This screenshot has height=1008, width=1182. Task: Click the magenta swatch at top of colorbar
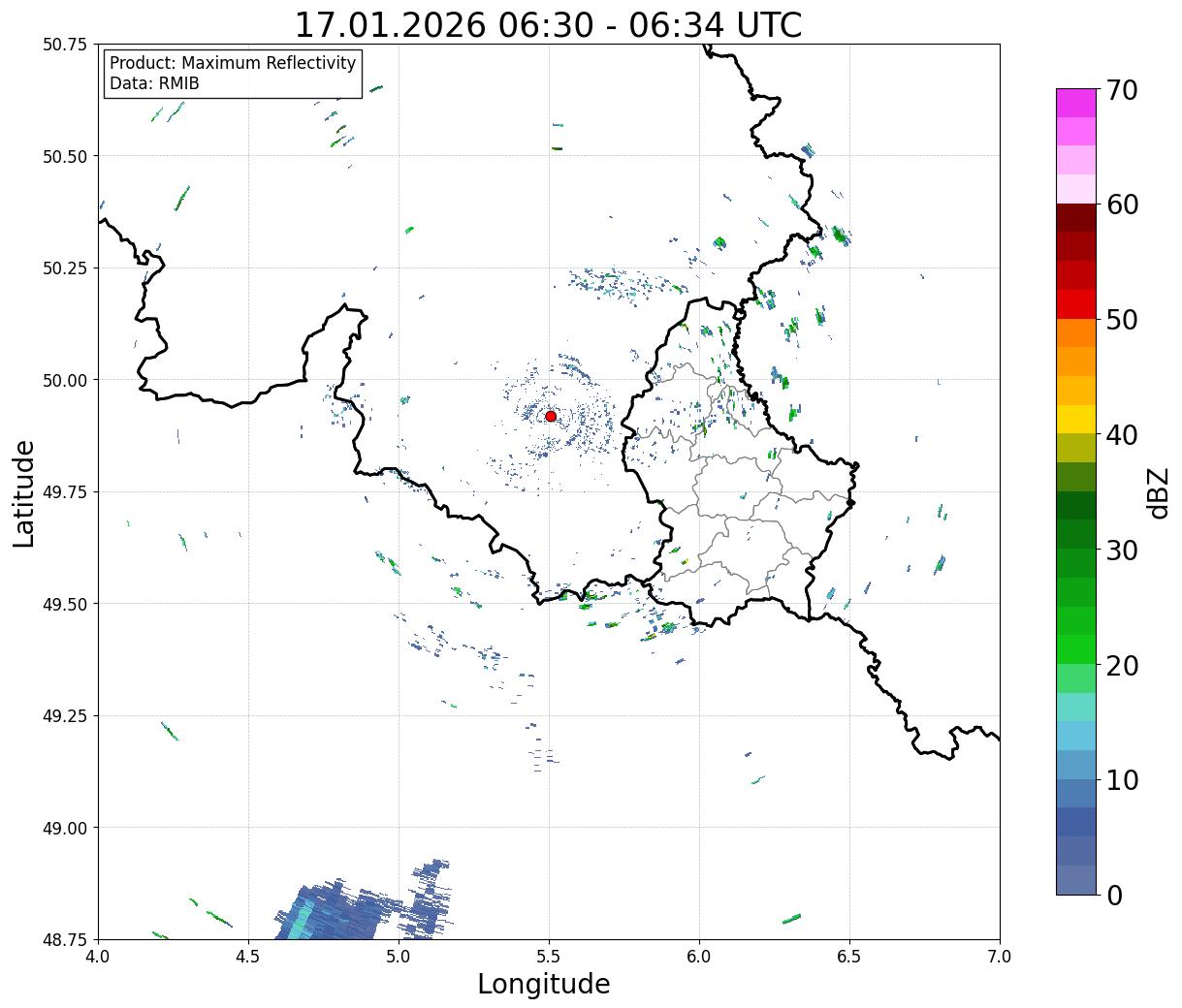click(x=1076, y=103)
